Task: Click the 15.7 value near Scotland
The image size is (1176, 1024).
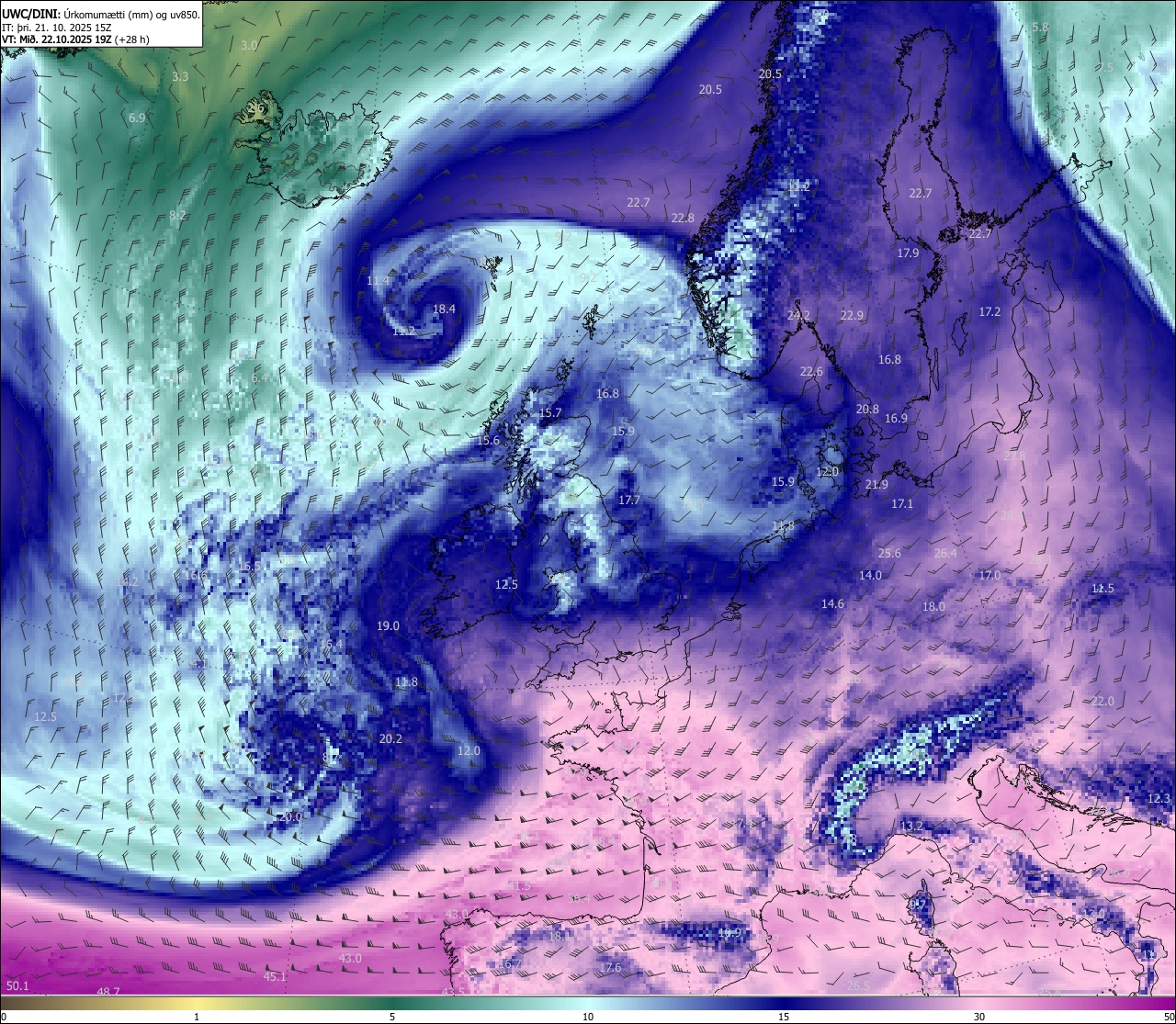Action: 549,413
